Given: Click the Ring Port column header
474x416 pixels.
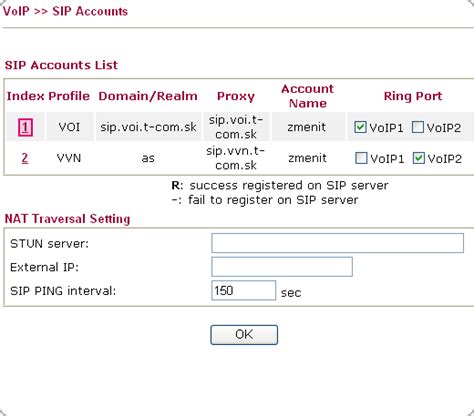Looking at the screenshot, I should coord(413,96).
